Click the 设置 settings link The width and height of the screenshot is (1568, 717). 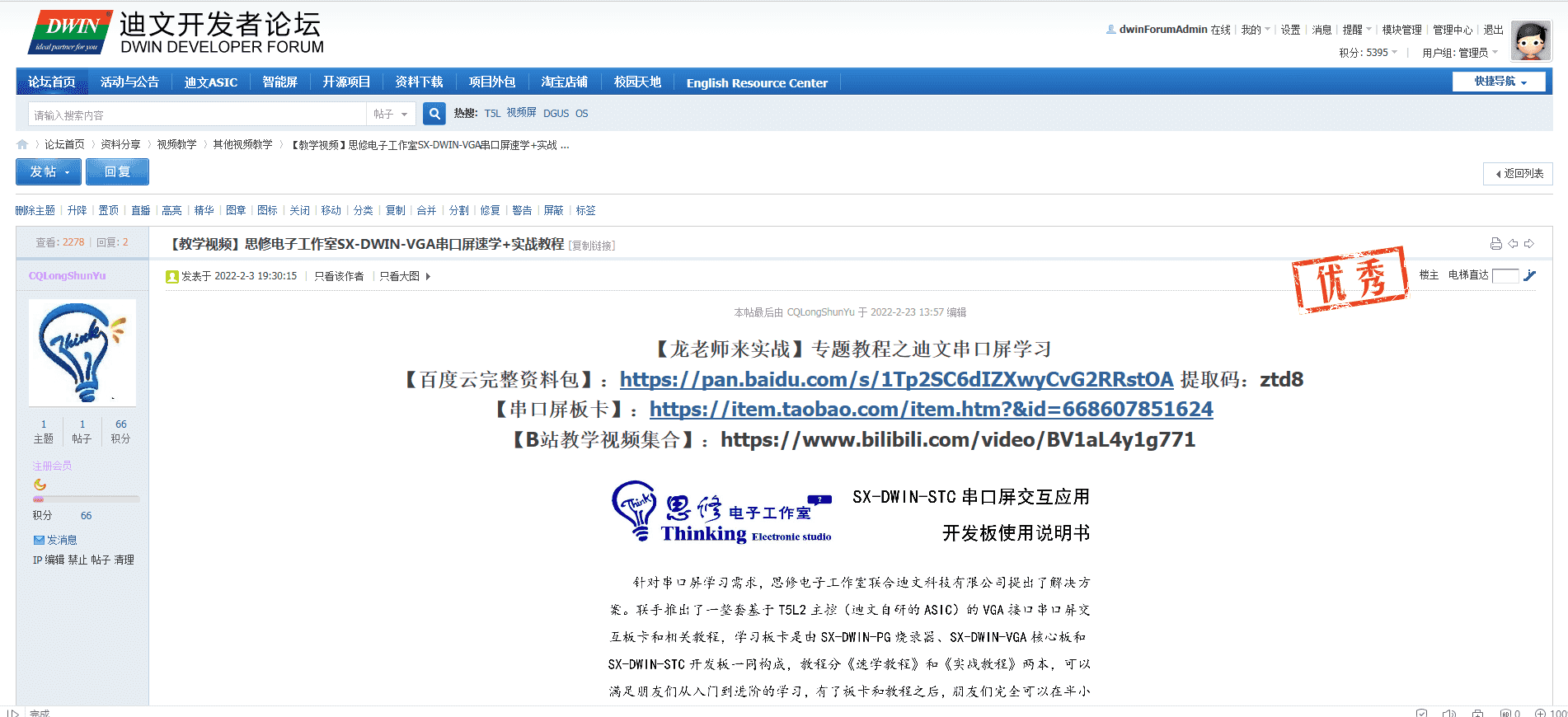pos(1290,30)
